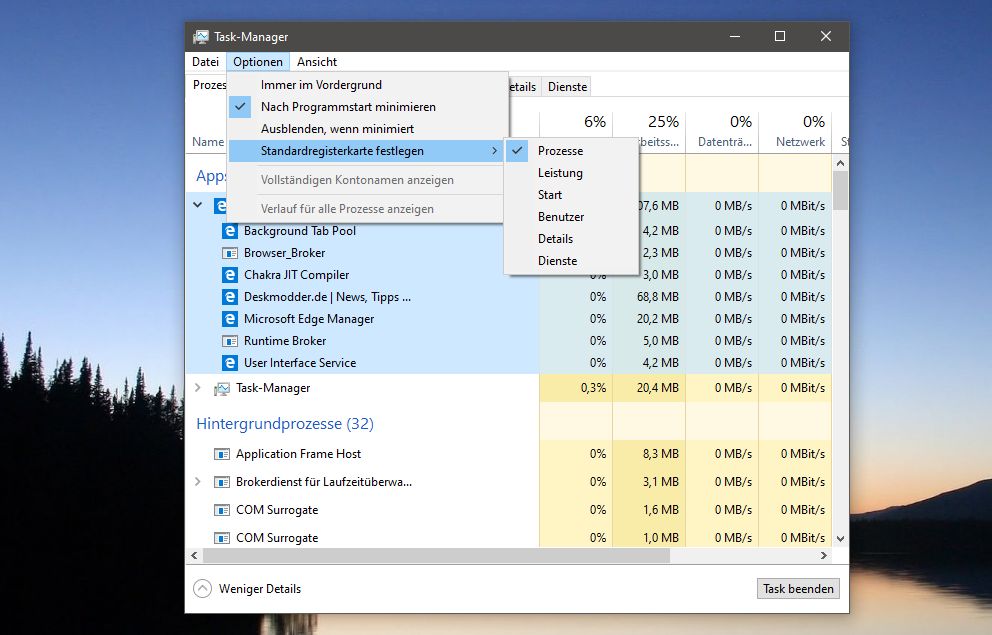Select the Runtime Broker row name
This screenshot has height=635, width=992.
[x=285, y=341]
